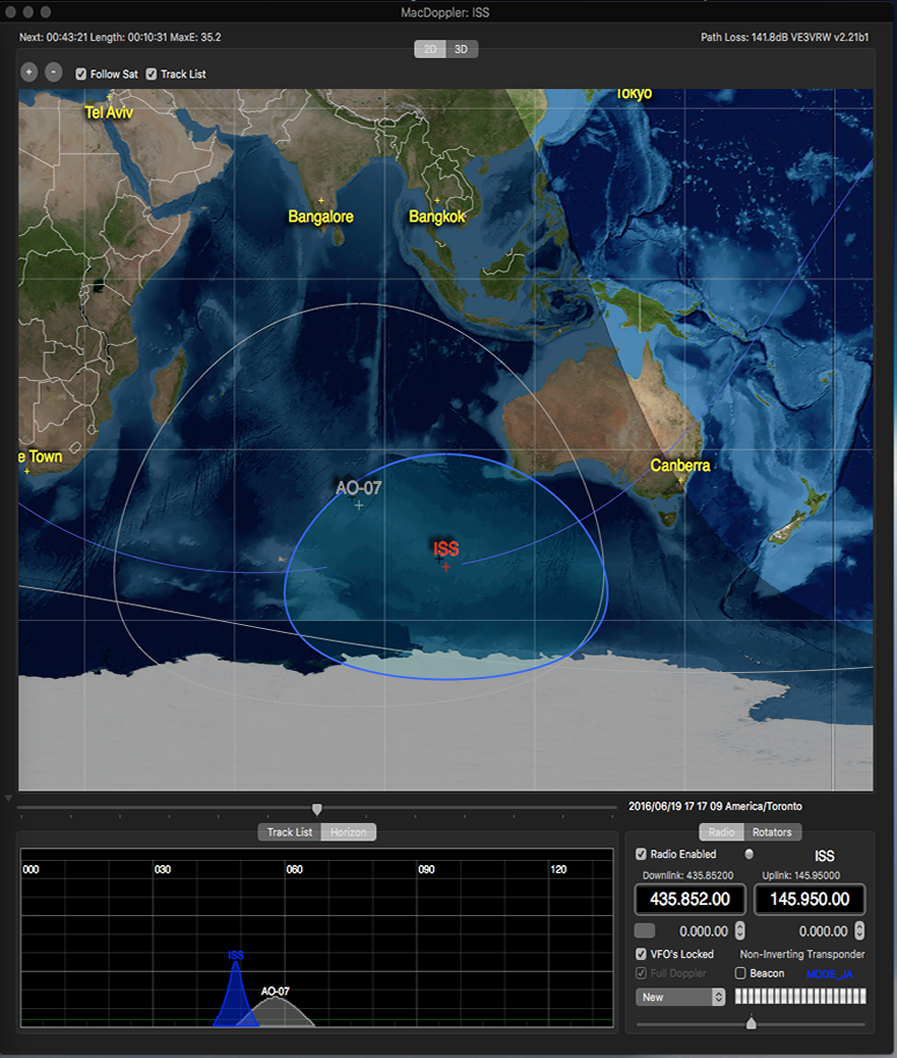Toggle the VFO's Locked checkbox
This screenshot has width=897, height=1058.
642,954
